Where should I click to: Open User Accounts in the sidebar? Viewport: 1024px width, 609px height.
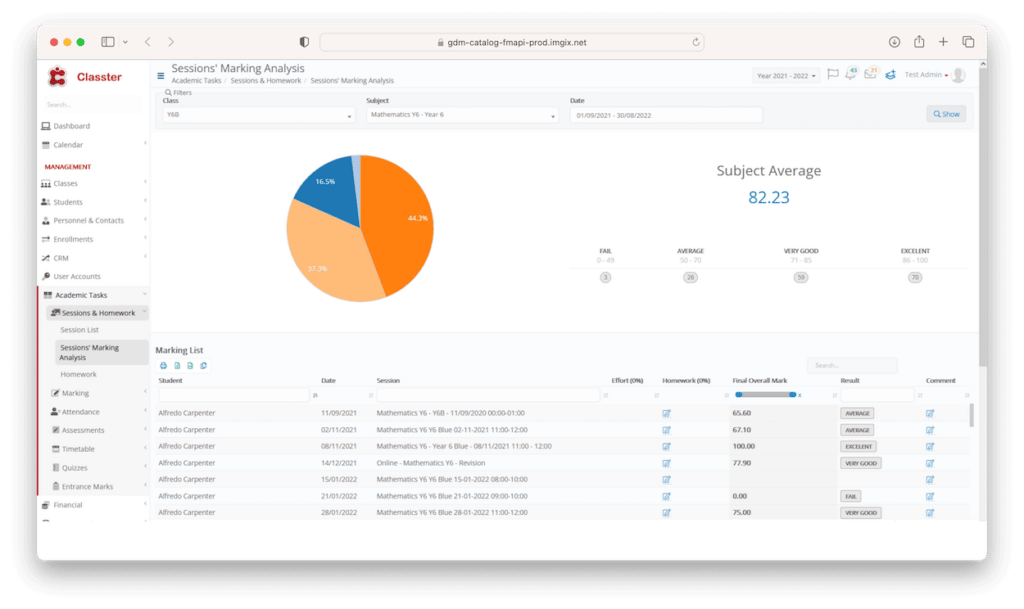76,277
